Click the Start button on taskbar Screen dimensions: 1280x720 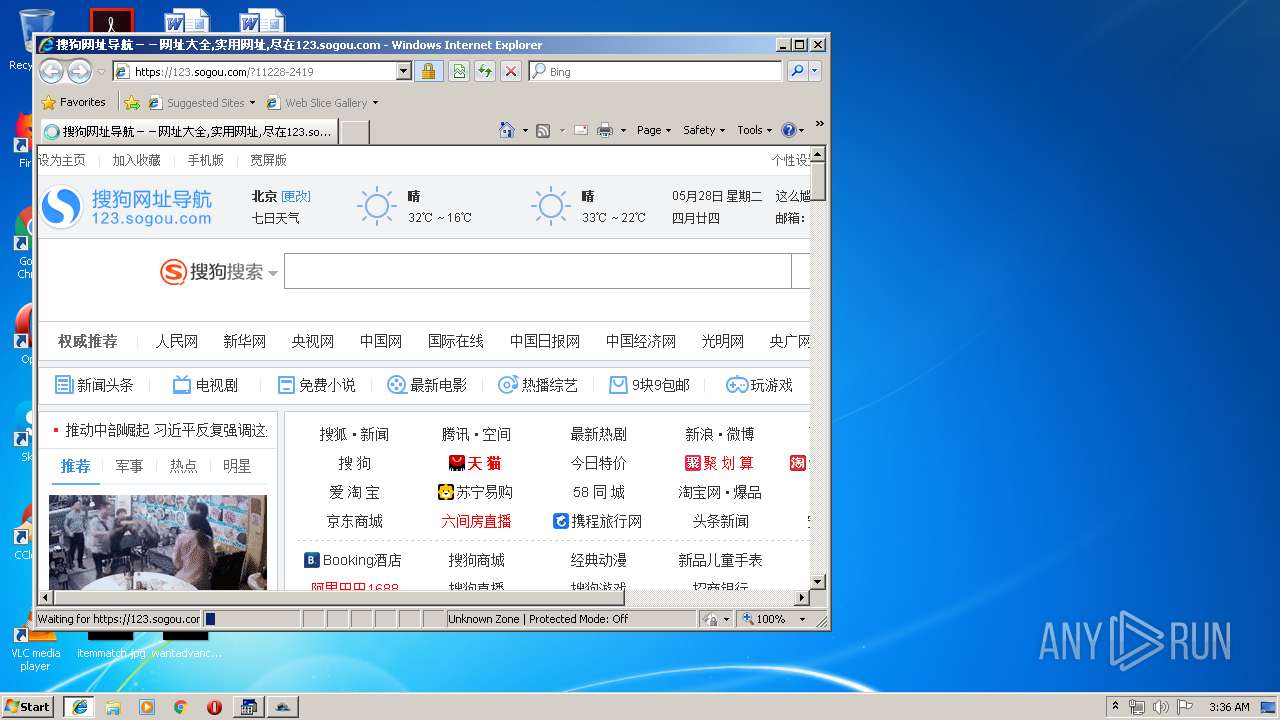(27, 706)
